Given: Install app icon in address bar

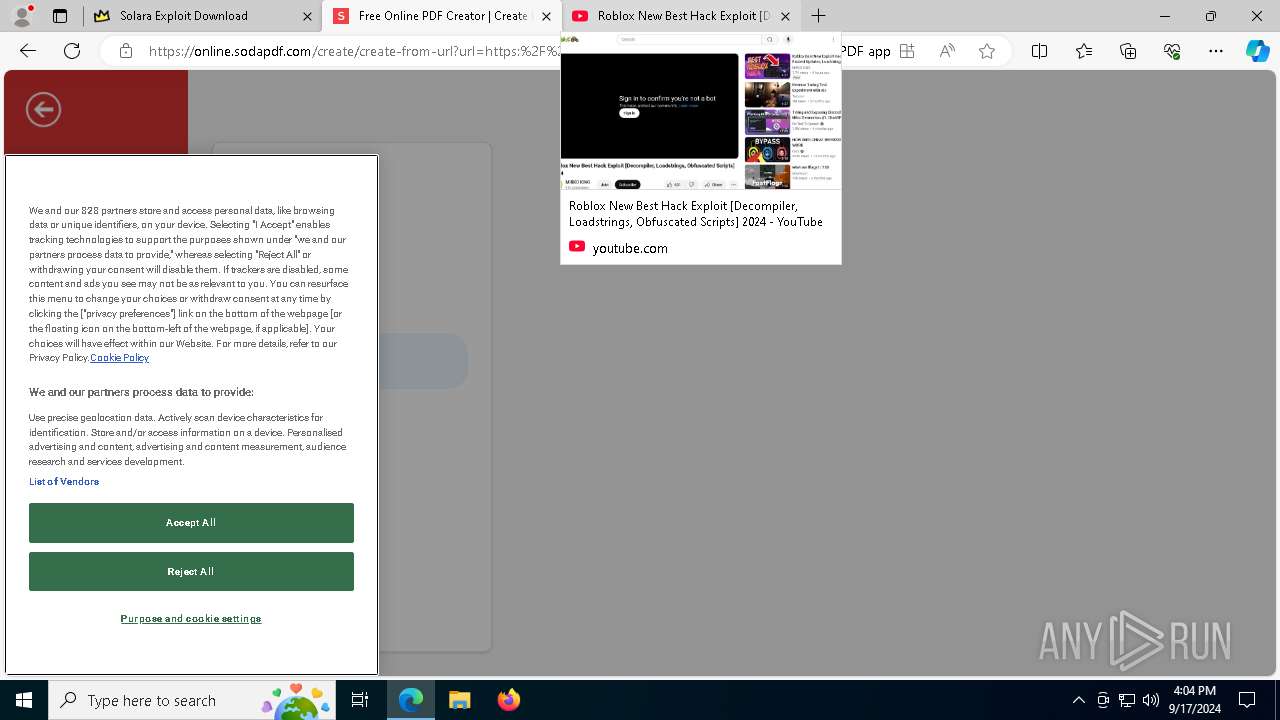Looking at the screenshot, I should click(907, 51).
